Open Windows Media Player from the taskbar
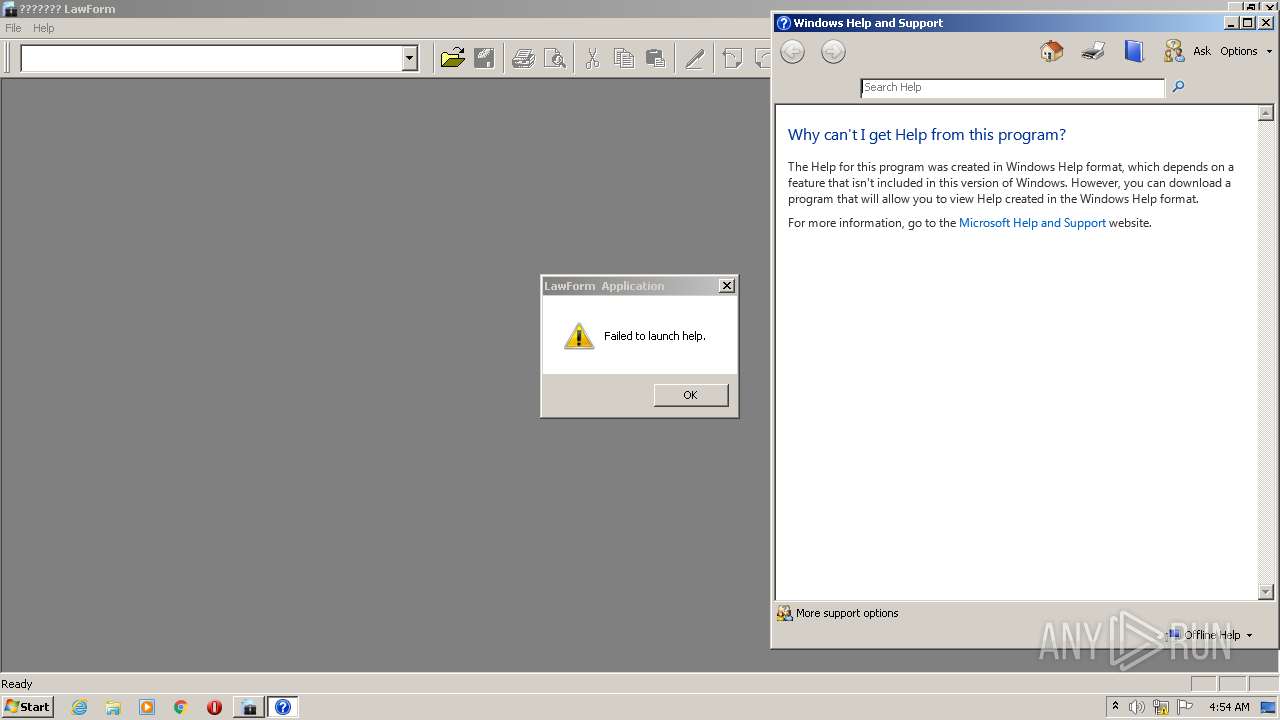Image resolution: width=1280 pixels, height=720 pixels. click(x=147, y=707)
